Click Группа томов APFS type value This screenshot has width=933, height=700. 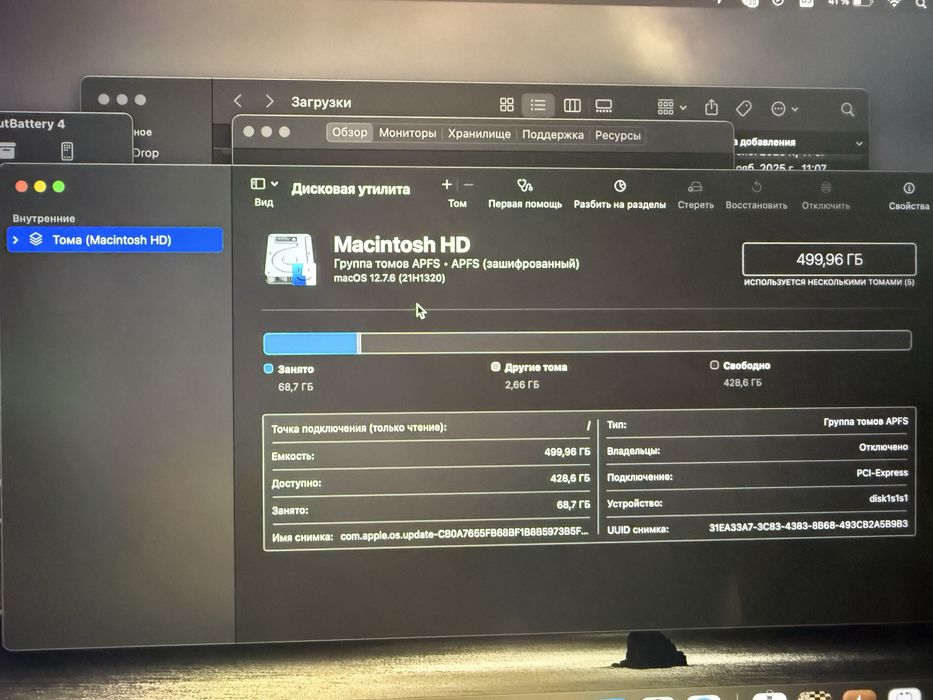pos(866,421)
